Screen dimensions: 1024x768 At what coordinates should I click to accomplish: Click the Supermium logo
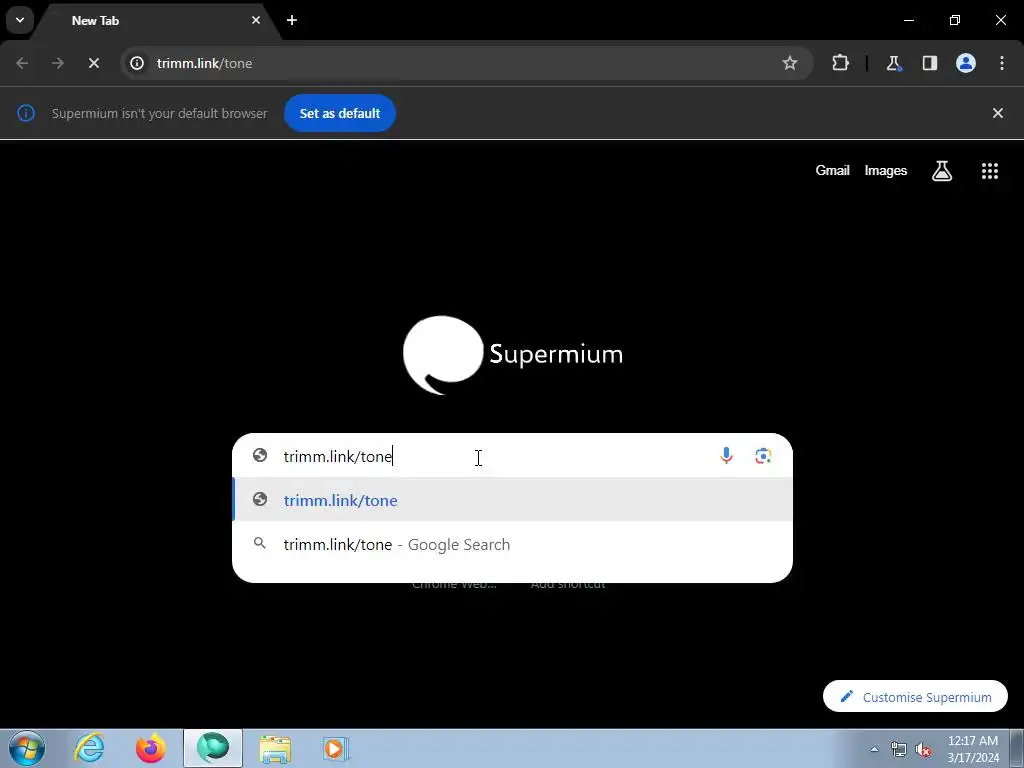click(513, 355)
